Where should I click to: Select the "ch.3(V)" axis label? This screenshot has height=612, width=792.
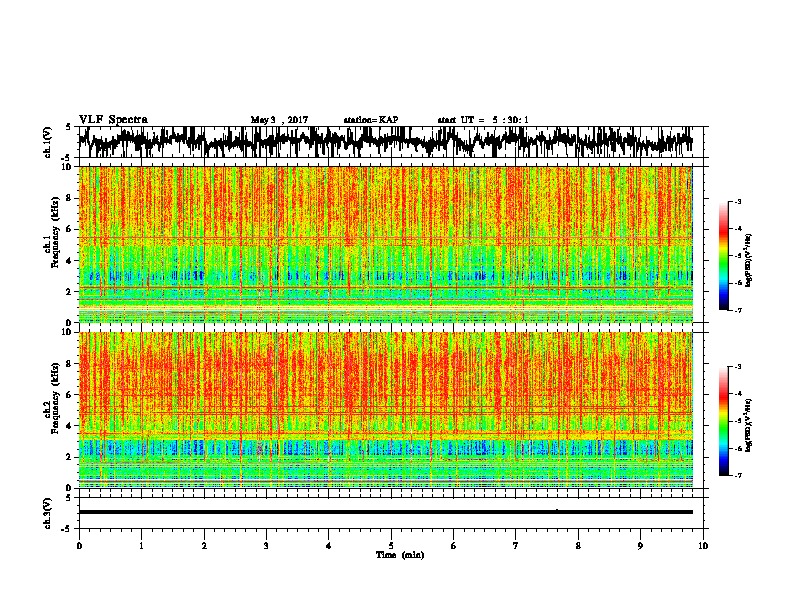pos(48,513)
